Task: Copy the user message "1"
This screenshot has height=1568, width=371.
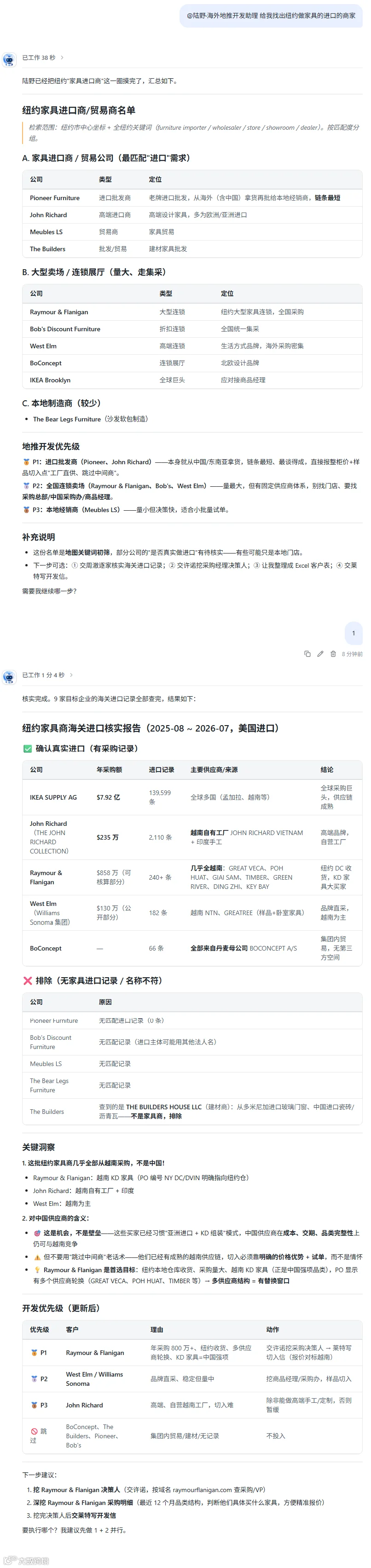Action: [307, 654]
